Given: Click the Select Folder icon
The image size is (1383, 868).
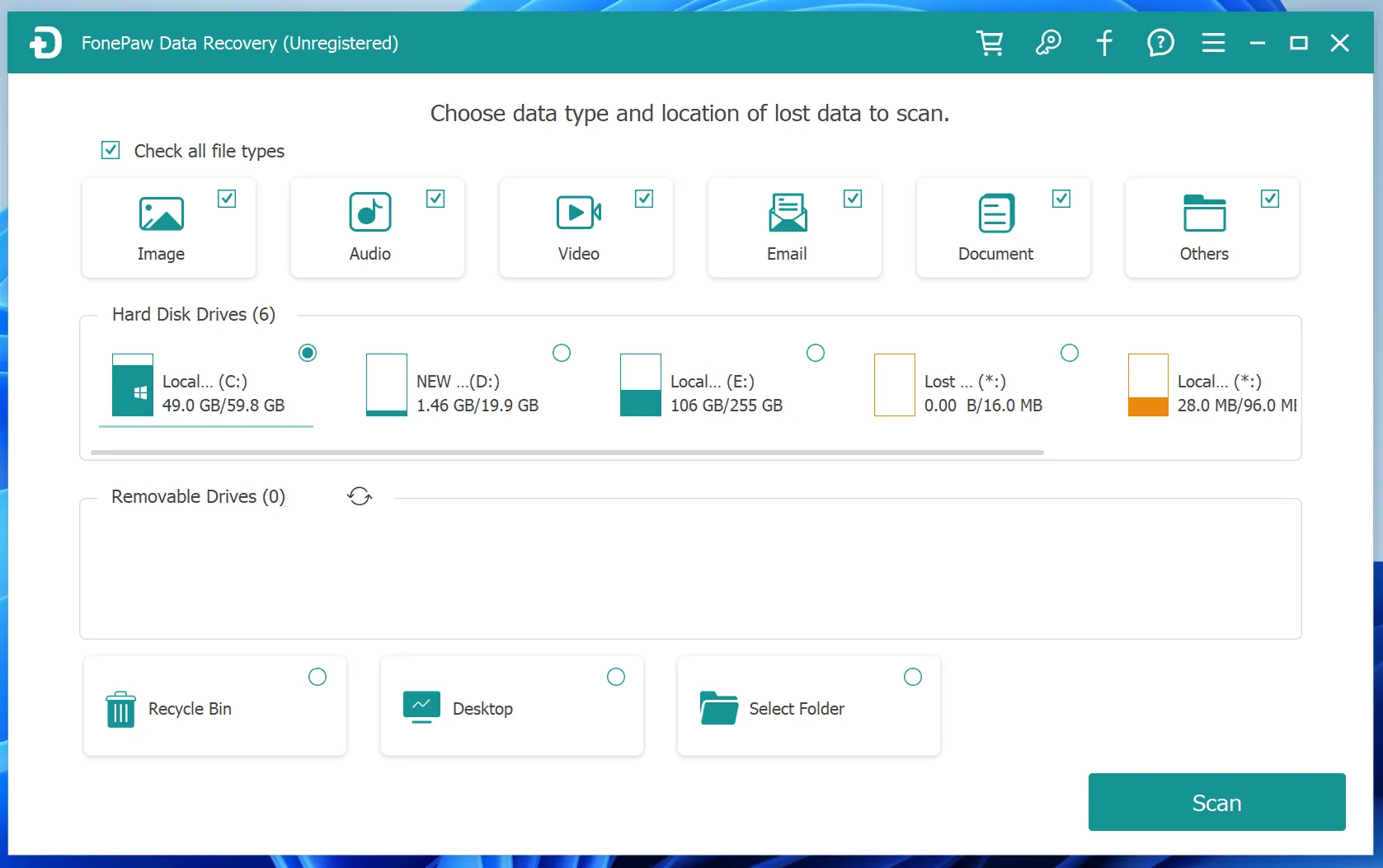Looking at the screenshot, I should click(x=719, y=708).
